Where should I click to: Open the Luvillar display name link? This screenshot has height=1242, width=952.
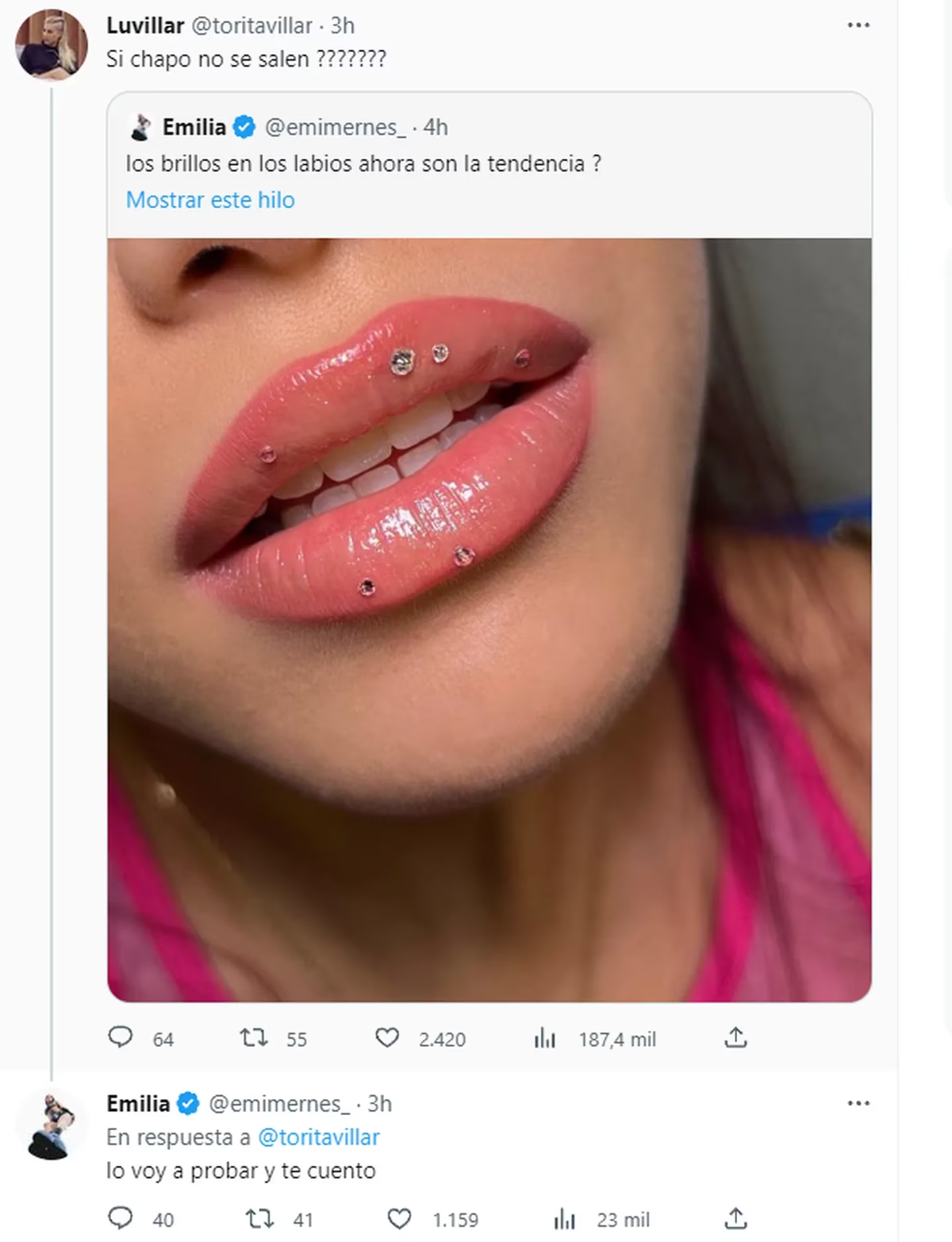pos(145,25)
